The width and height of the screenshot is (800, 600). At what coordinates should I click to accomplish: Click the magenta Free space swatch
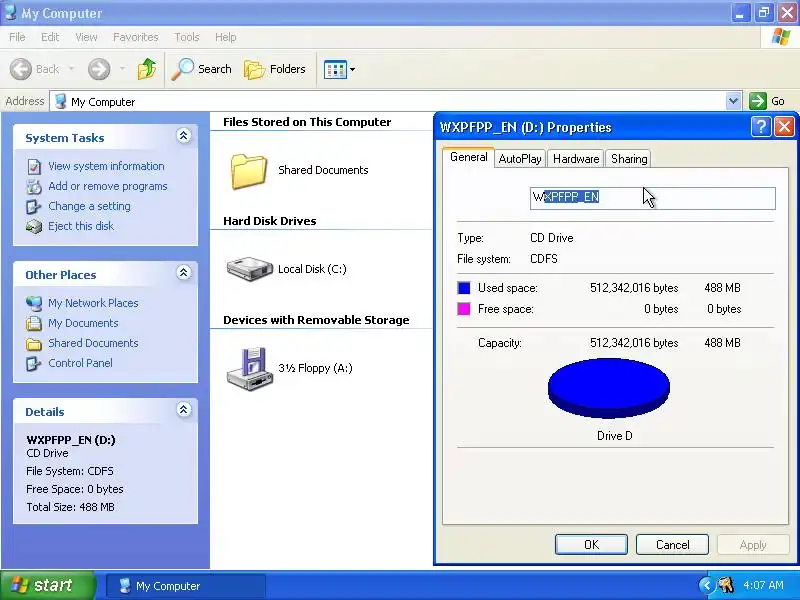464,309
